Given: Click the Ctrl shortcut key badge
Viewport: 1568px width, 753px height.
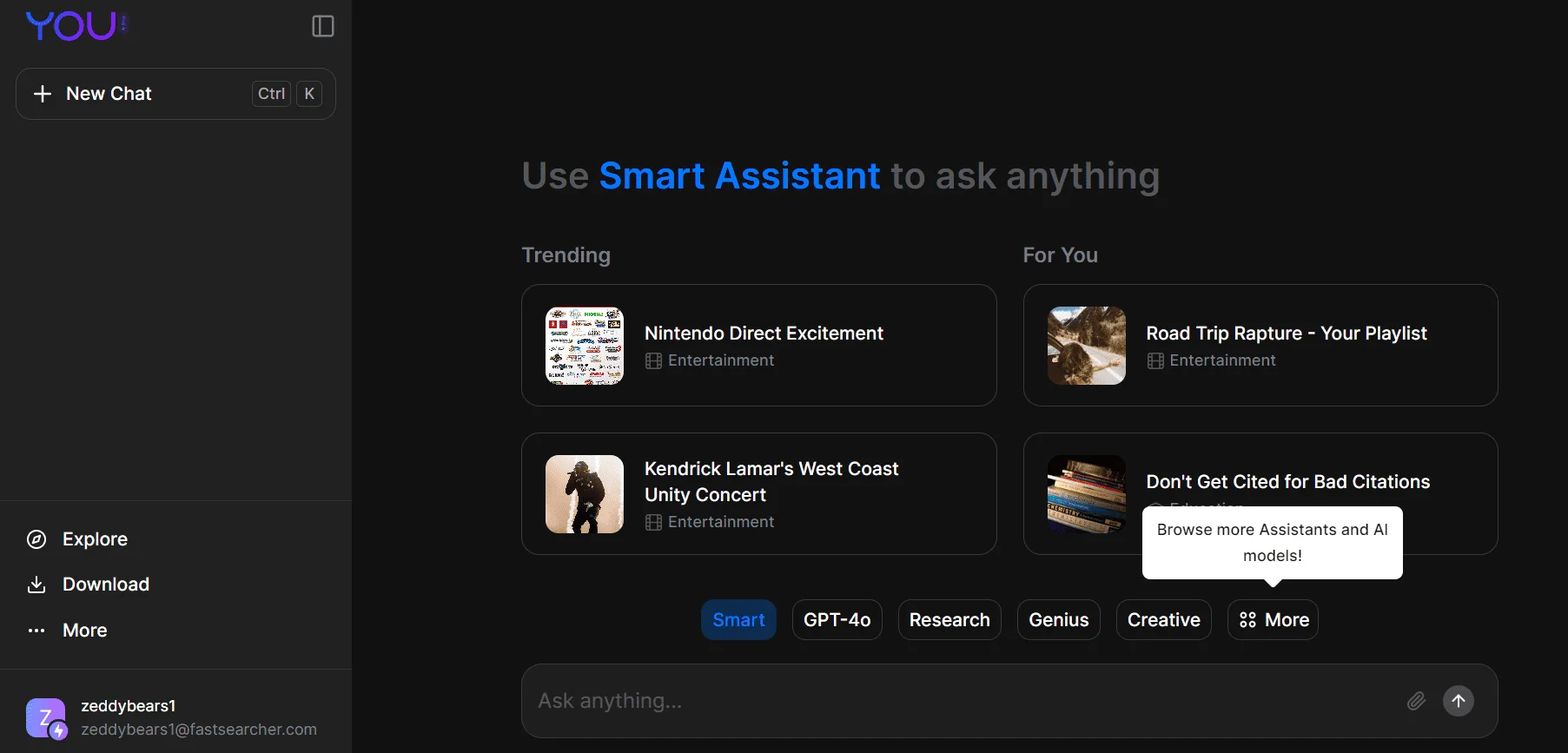Looking at the screenshot, I should click(271, 94).
